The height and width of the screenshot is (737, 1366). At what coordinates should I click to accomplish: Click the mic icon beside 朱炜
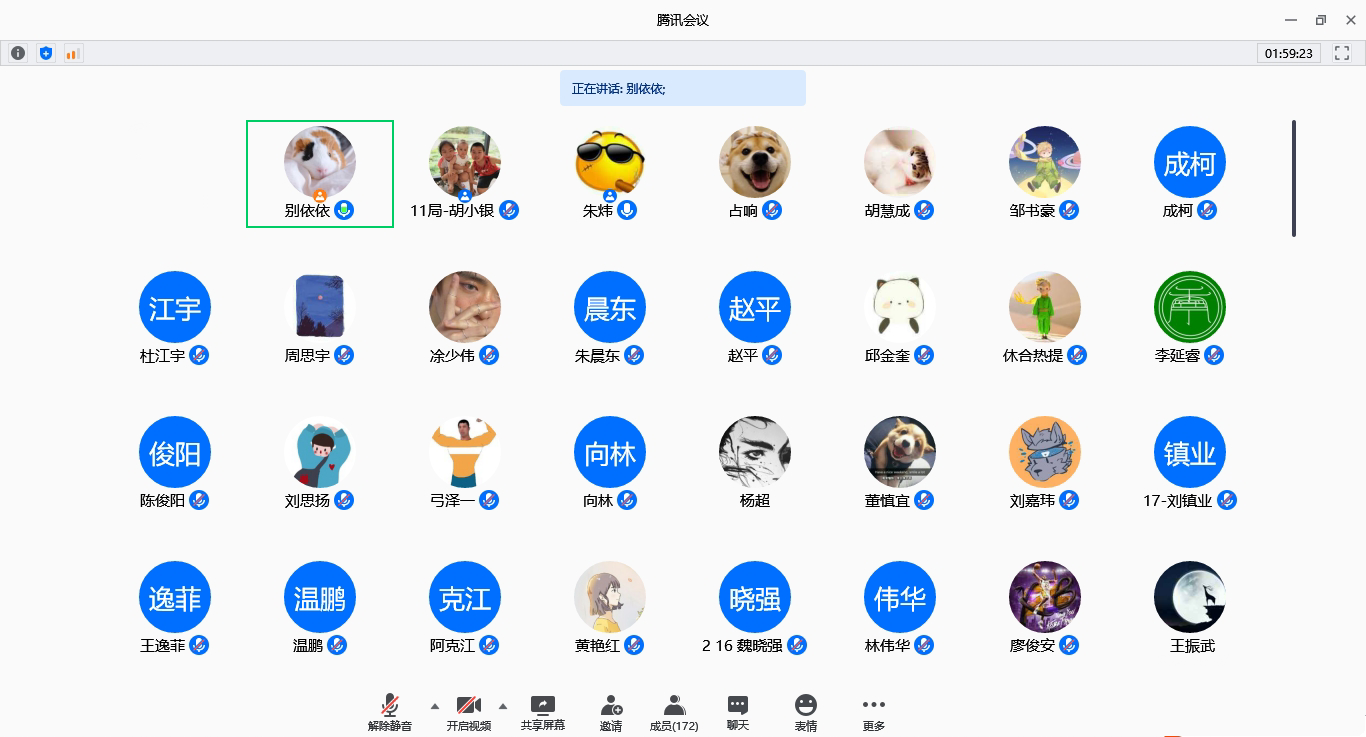pos(627,210)
